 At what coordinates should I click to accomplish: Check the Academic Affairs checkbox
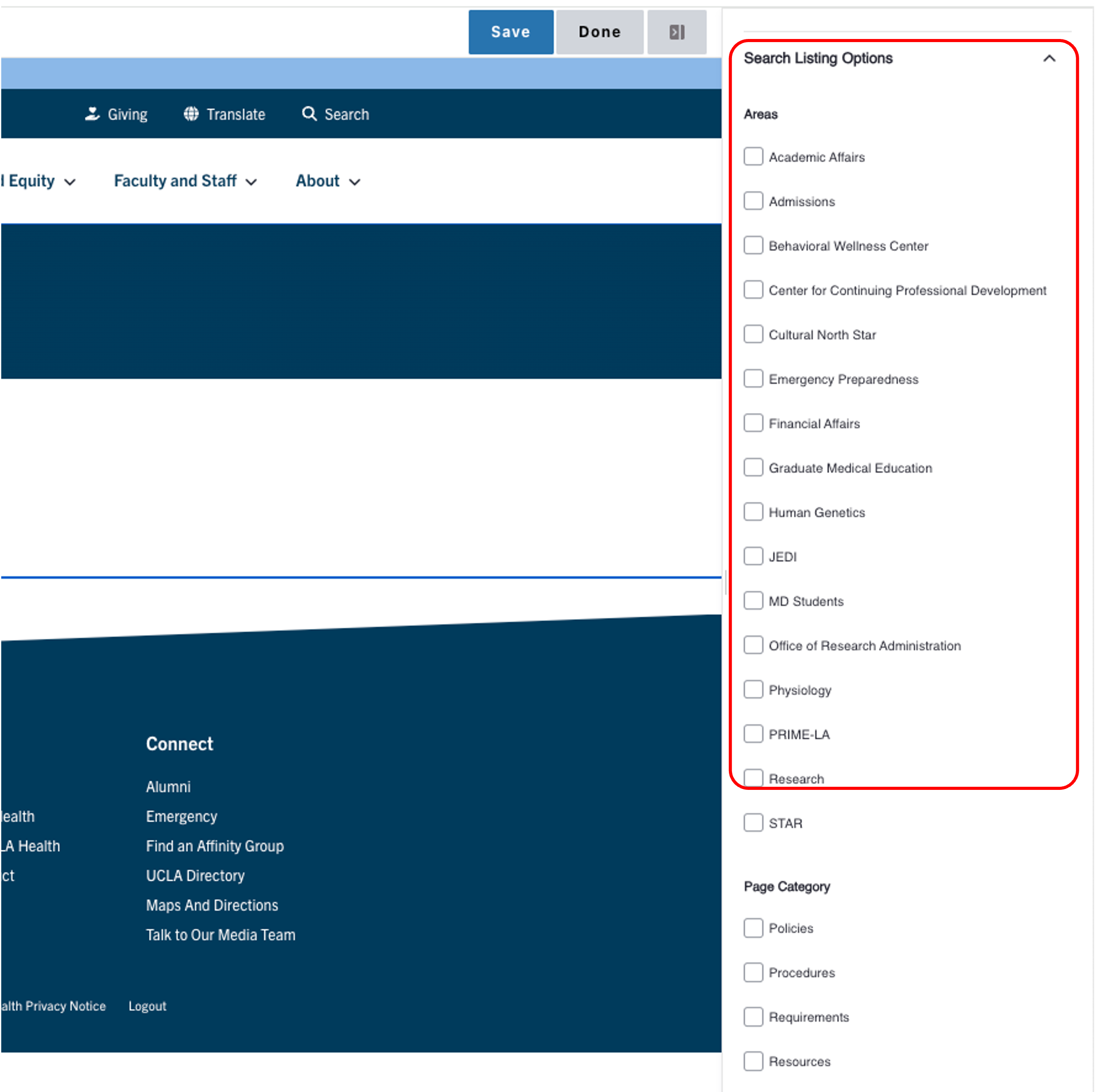(x=753, y=157)
